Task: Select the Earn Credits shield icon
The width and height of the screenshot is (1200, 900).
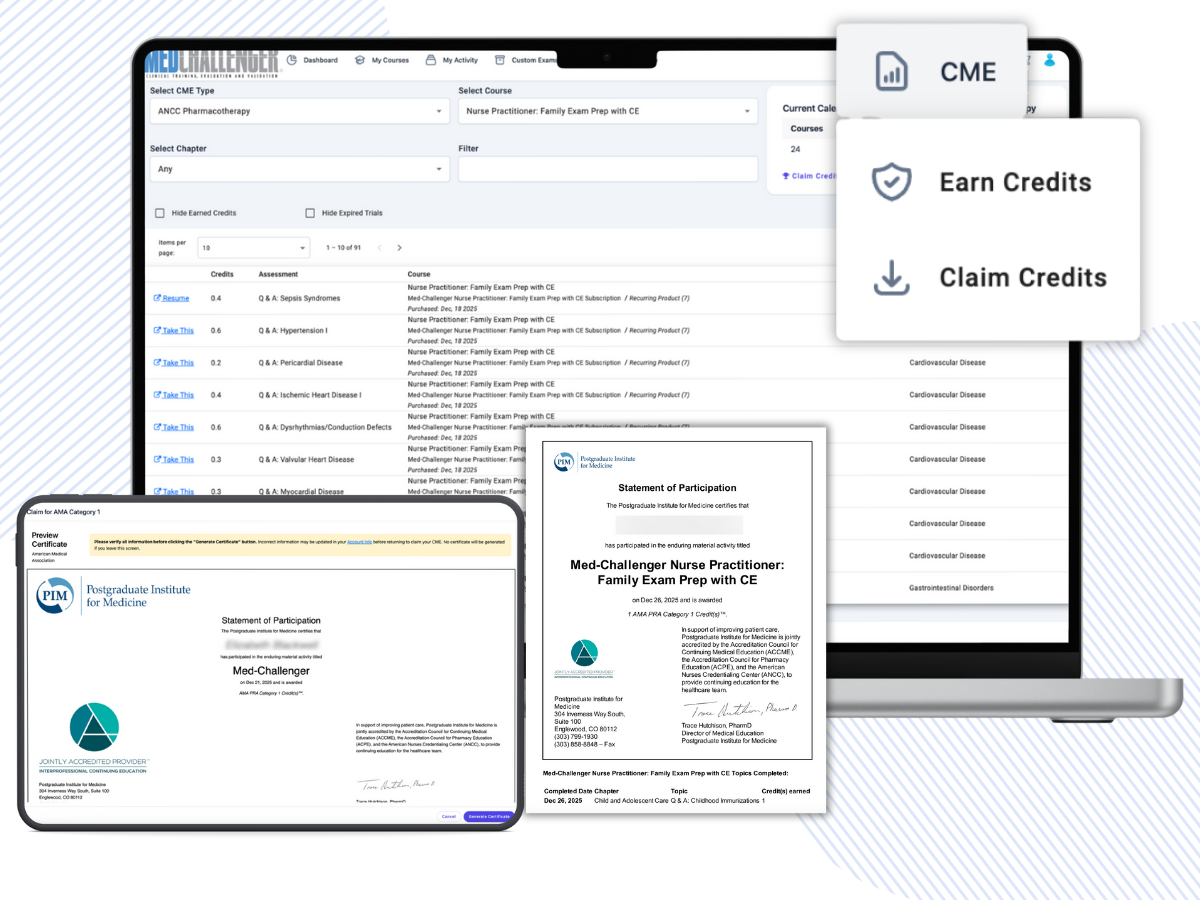Action: click(890, 182)
